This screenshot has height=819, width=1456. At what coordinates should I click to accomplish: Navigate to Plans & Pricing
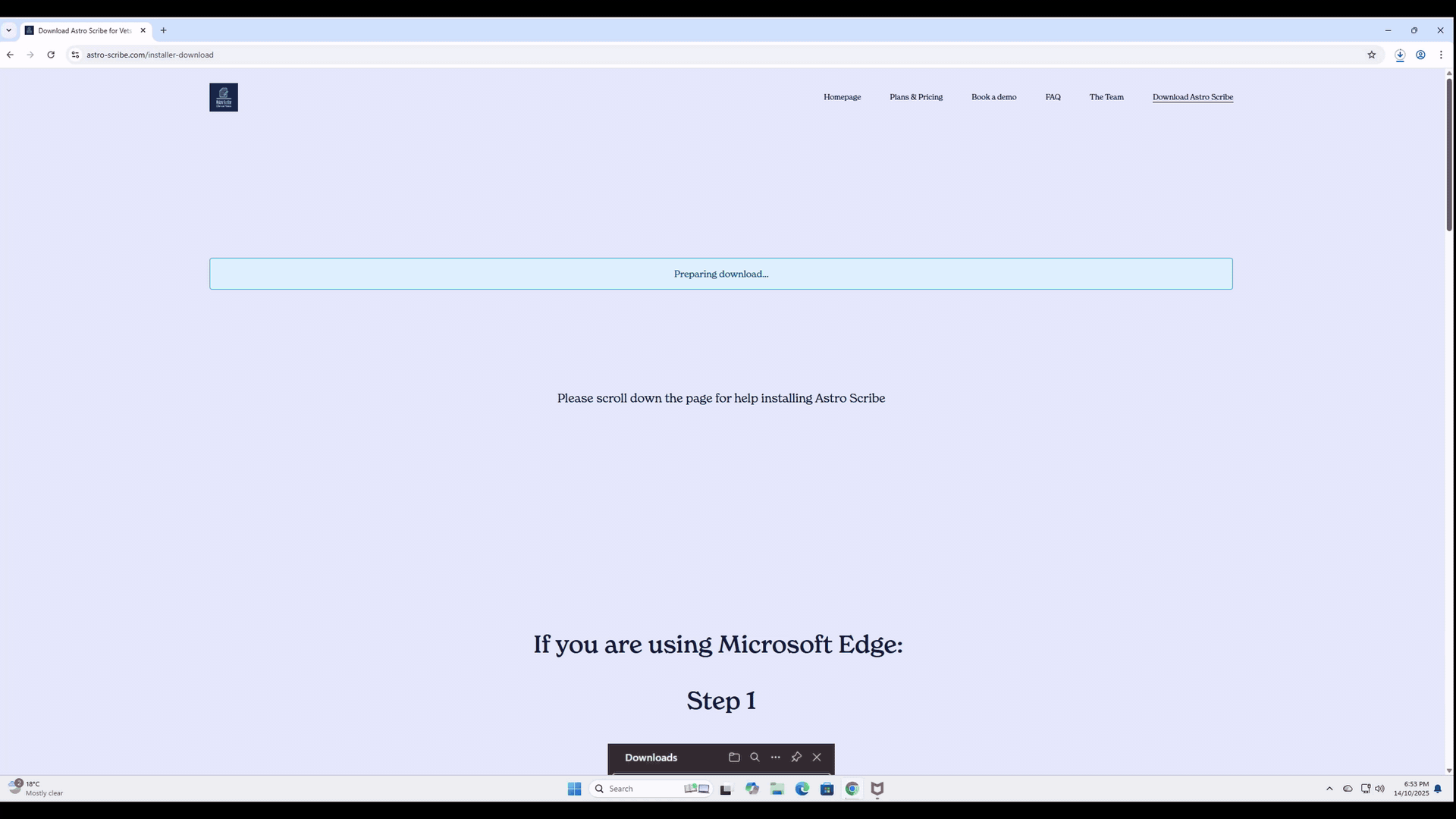915,97
